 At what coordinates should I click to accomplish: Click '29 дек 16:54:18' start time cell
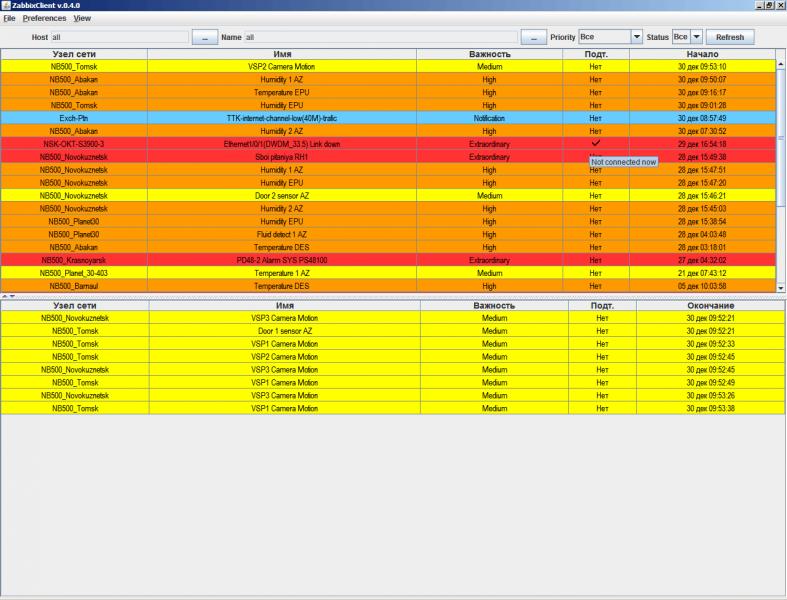click(702, 144)
